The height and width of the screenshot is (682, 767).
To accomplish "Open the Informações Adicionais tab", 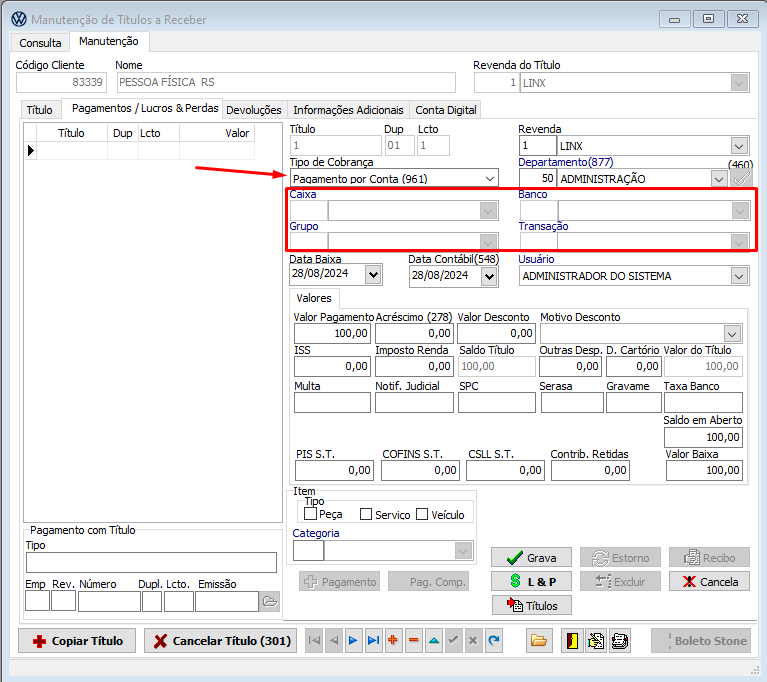I will pos(348,110).
